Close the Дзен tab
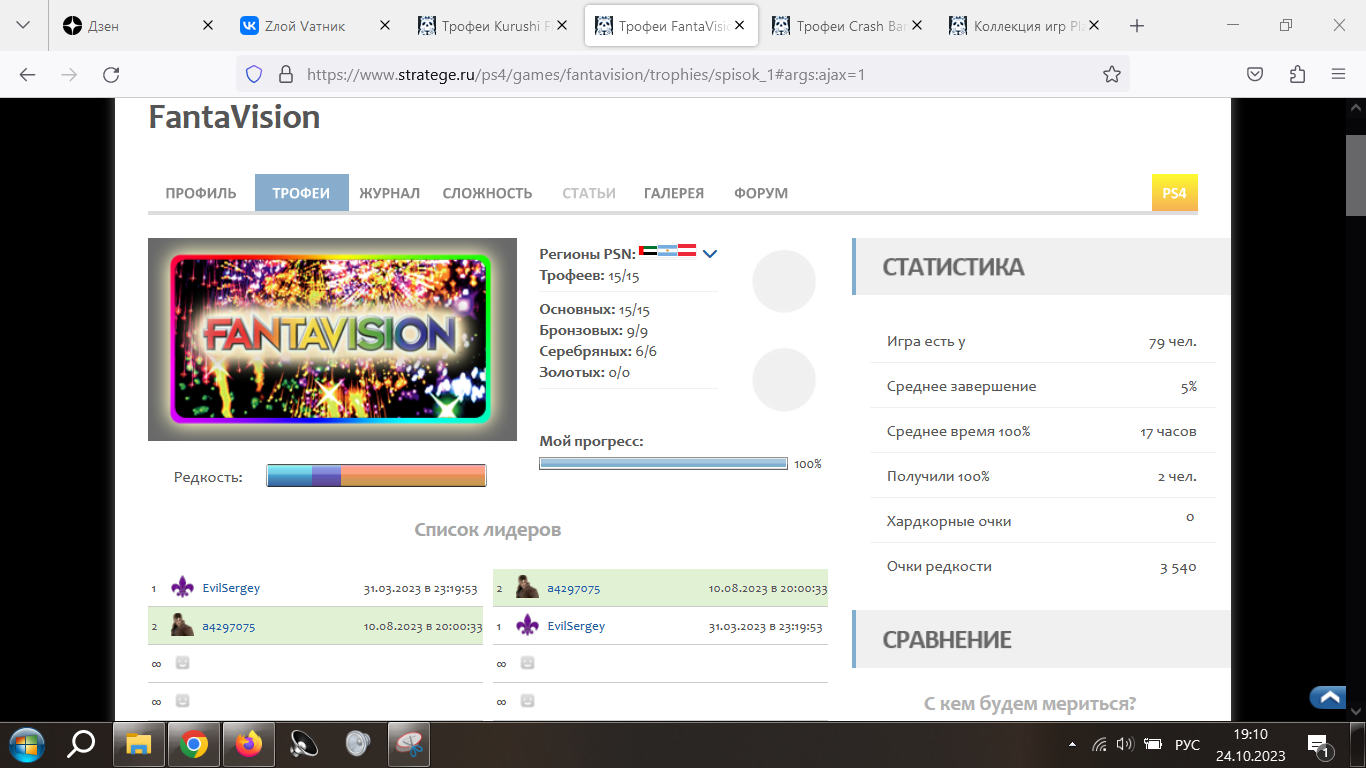 pyautogui.click(x=208, y=27)
